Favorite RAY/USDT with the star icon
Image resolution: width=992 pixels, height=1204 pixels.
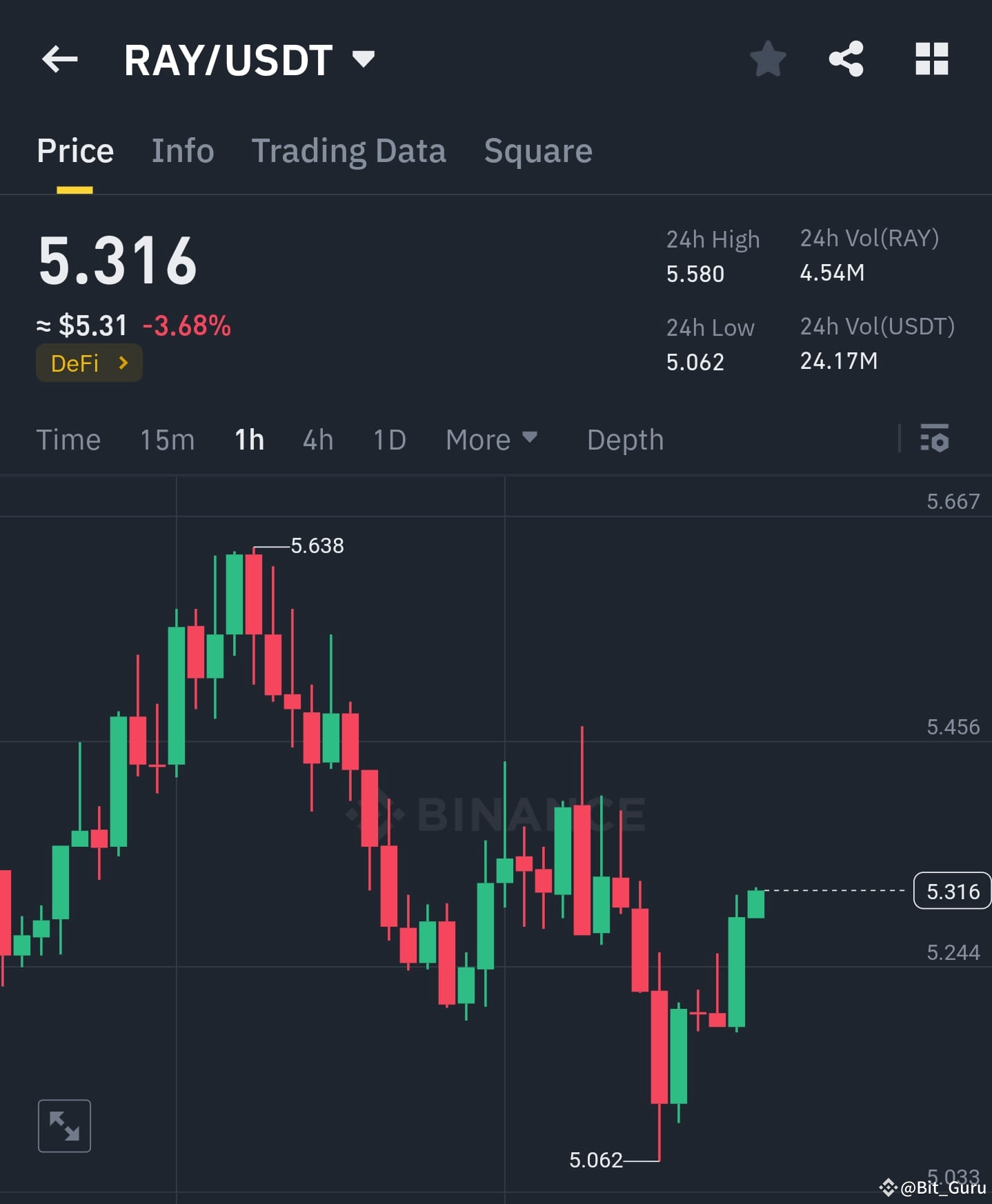pos(768,59)
